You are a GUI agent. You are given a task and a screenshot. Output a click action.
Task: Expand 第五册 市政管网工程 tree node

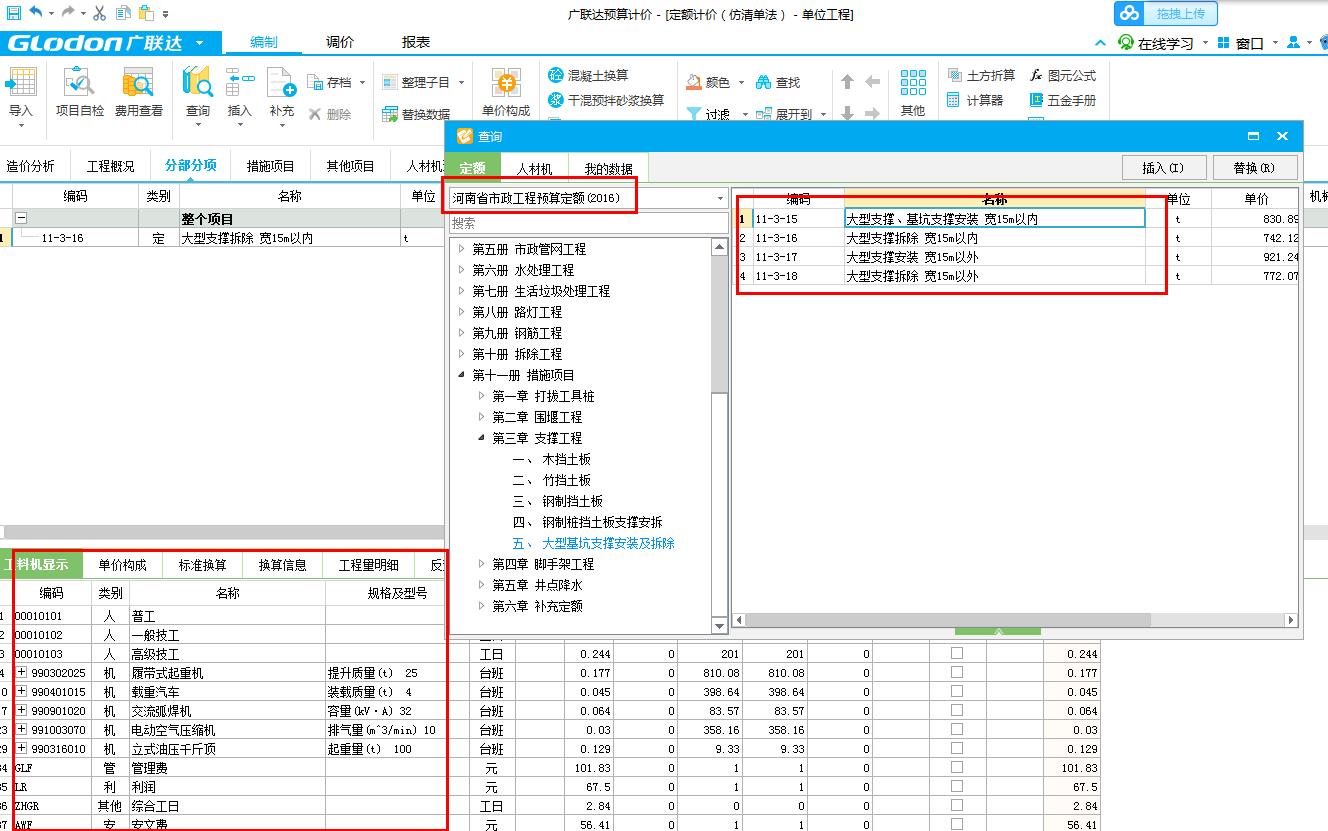[x=461, y=249]
